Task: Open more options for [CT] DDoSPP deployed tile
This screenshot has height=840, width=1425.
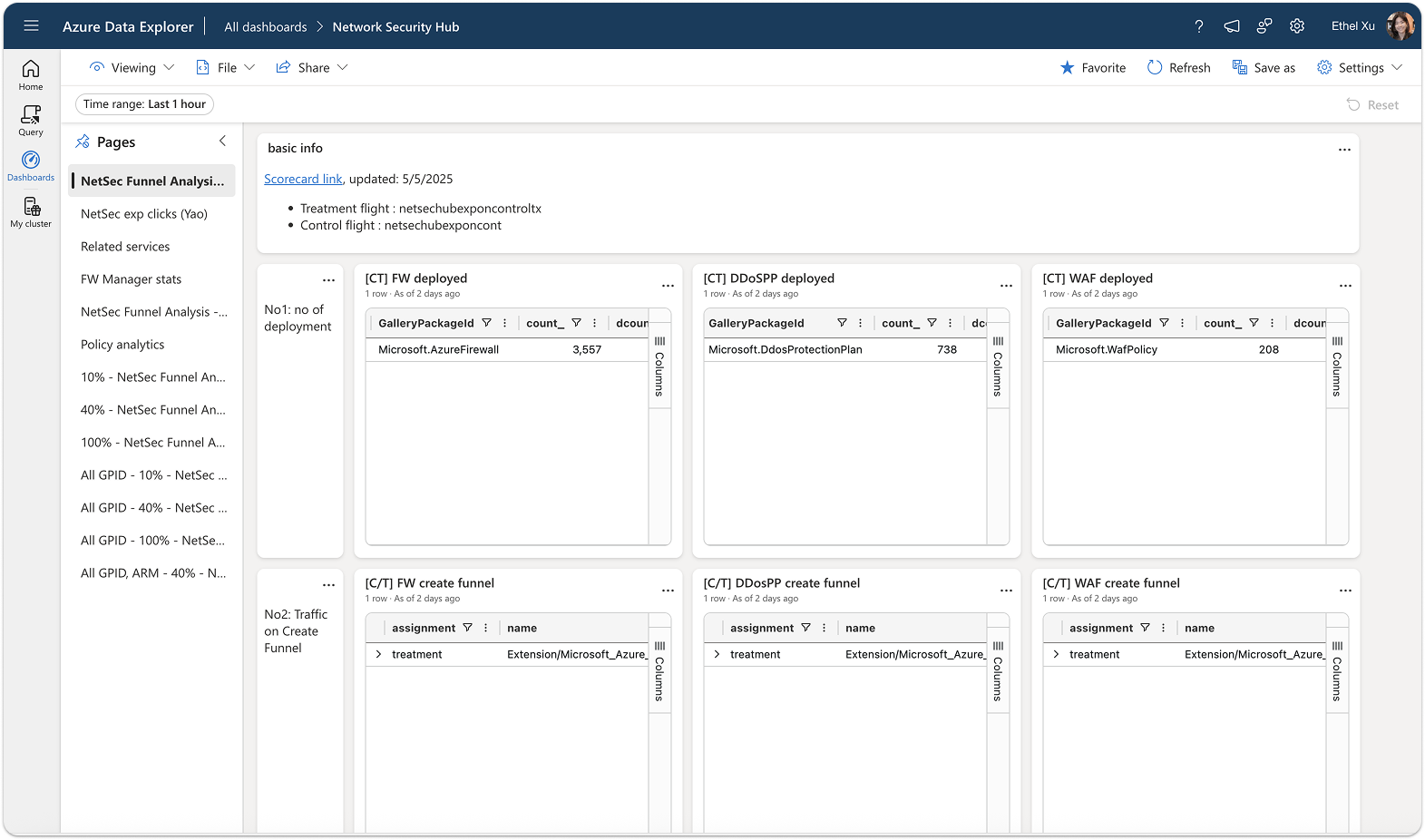Action: [1006, 286]
